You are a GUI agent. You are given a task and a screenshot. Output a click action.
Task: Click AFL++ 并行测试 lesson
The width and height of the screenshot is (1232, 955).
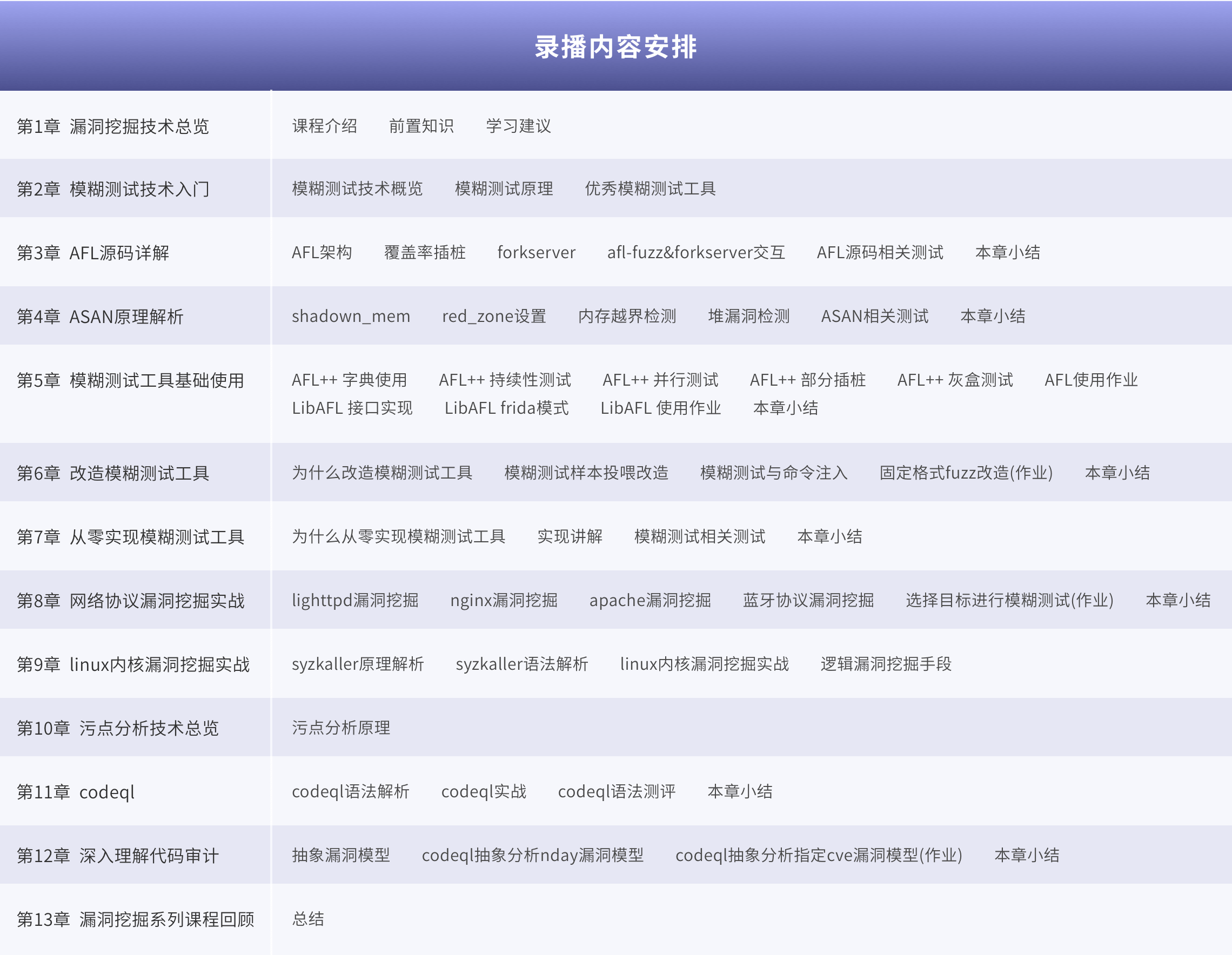[660, 380]
